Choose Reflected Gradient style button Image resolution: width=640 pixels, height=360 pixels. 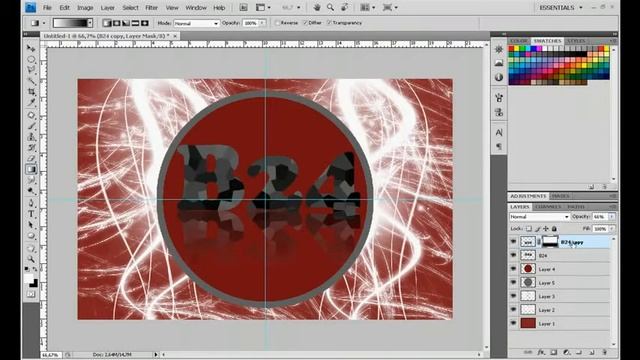coord(135,23)
